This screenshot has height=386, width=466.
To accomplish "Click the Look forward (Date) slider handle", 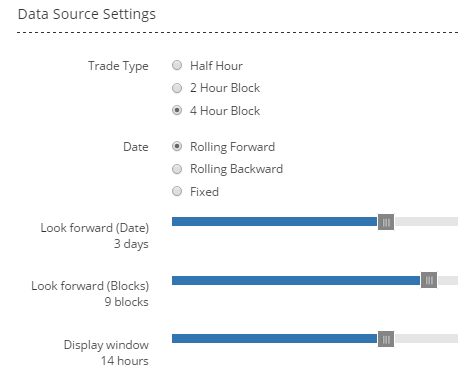I will [x=386, y=222].
